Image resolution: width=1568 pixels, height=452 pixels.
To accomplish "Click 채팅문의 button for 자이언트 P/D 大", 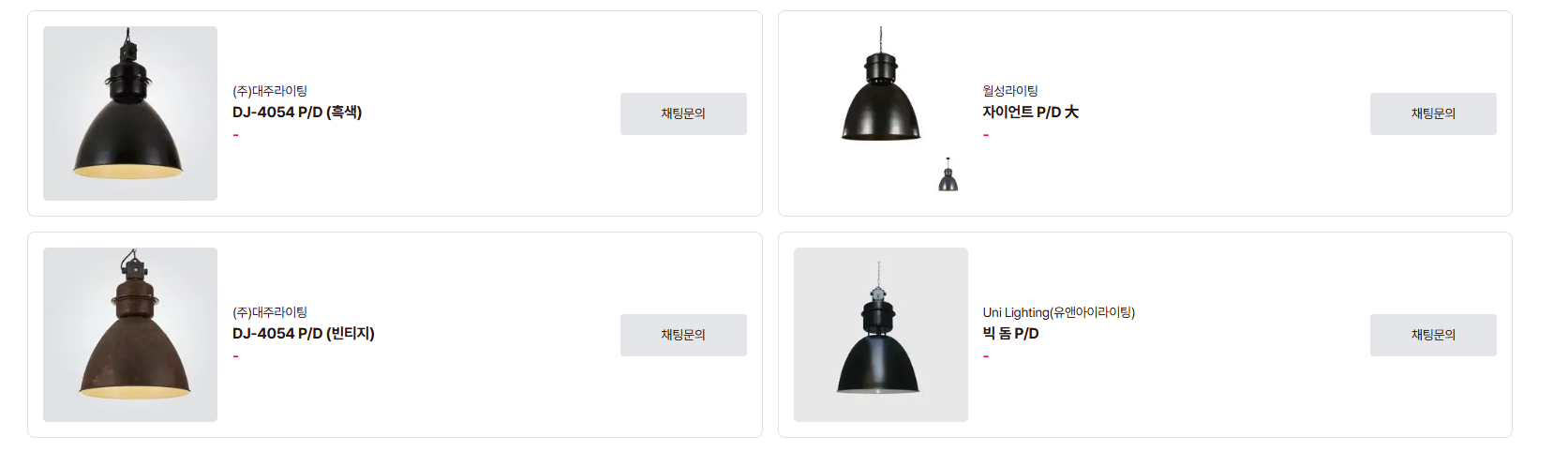I will [x=1433, y=113].
